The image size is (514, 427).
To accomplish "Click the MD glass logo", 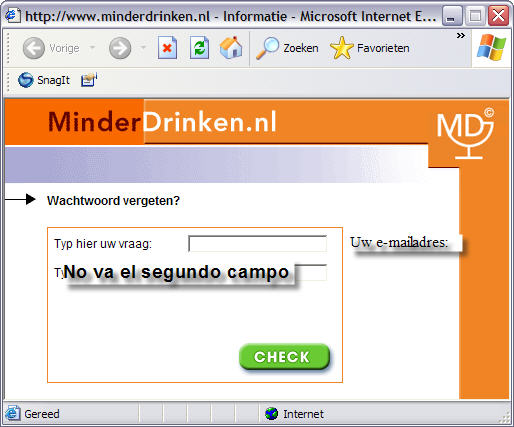I will click(x=466, y=133).
